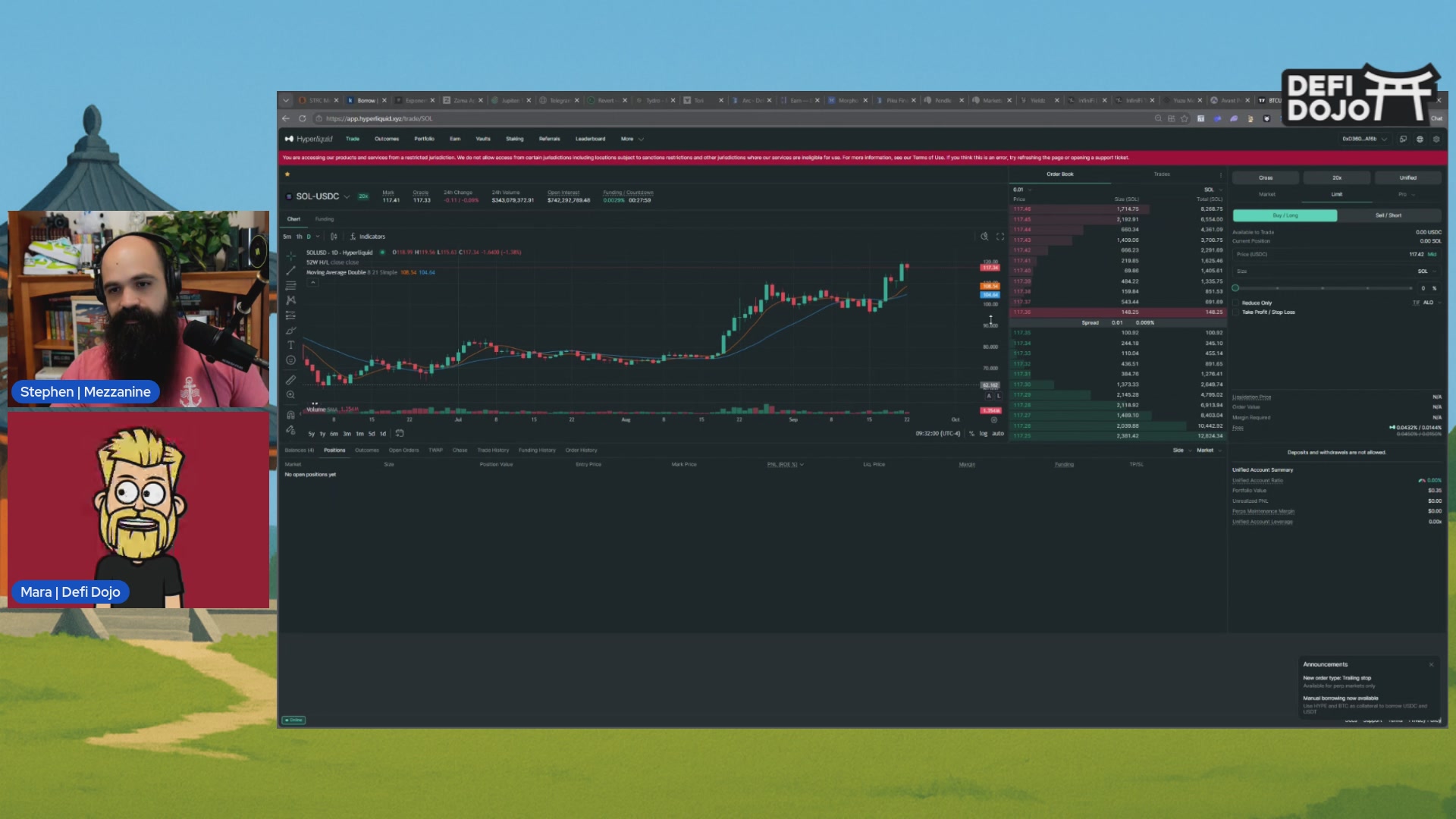Activate the chart zoom-in tool
Image resolution: width=1456 pixels, height=819 pixels.
(x=290, y=395)
